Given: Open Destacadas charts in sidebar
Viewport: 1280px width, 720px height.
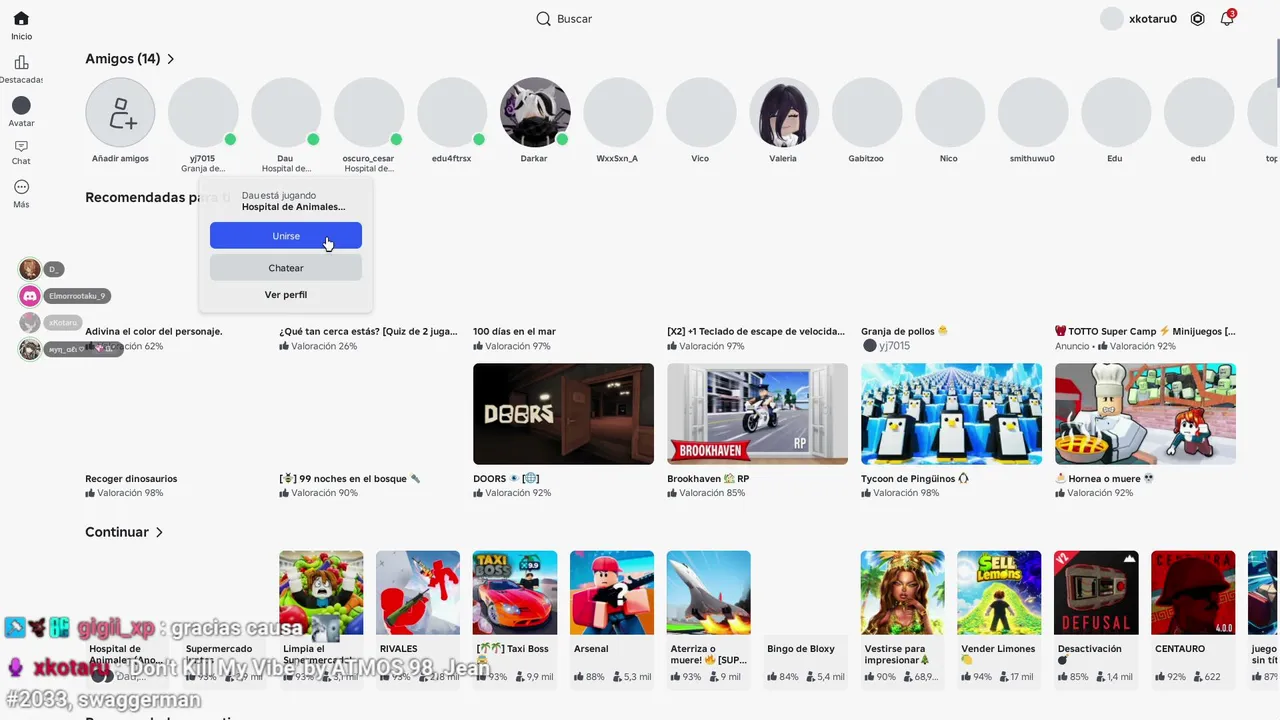Looking at the screenshot, I should (21, 62).
